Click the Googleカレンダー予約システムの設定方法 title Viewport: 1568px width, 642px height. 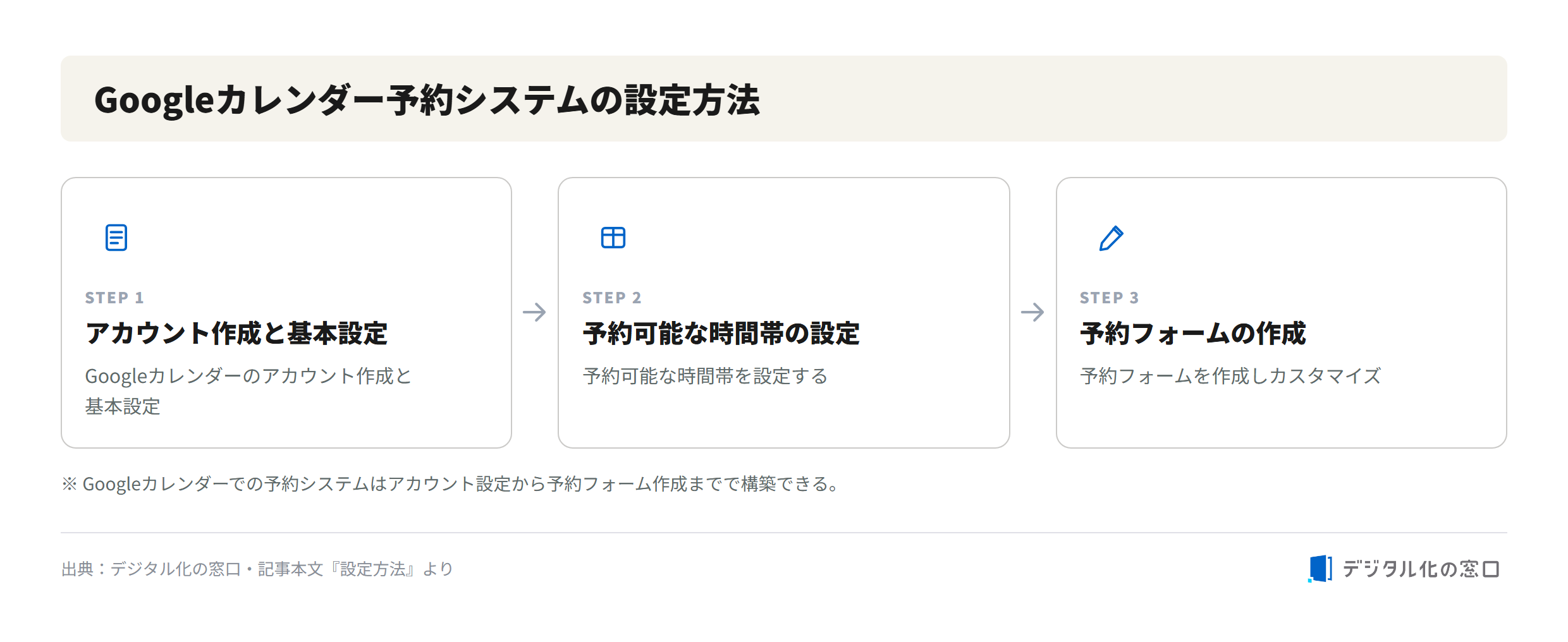tap(427, 100)
